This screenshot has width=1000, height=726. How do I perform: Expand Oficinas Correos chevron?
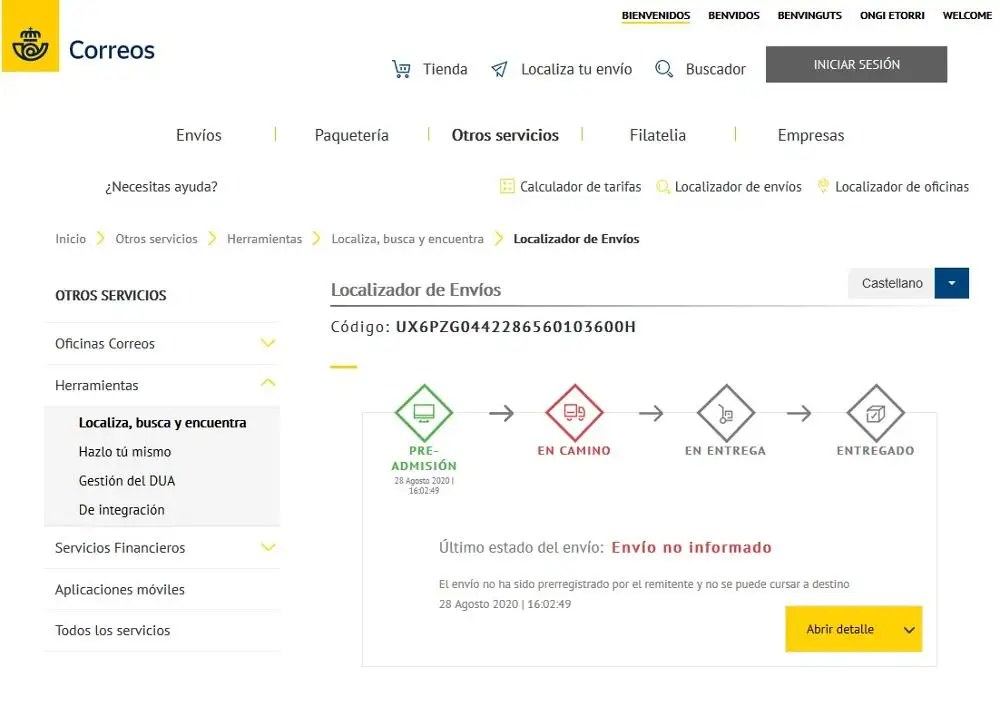pos(268,343)
